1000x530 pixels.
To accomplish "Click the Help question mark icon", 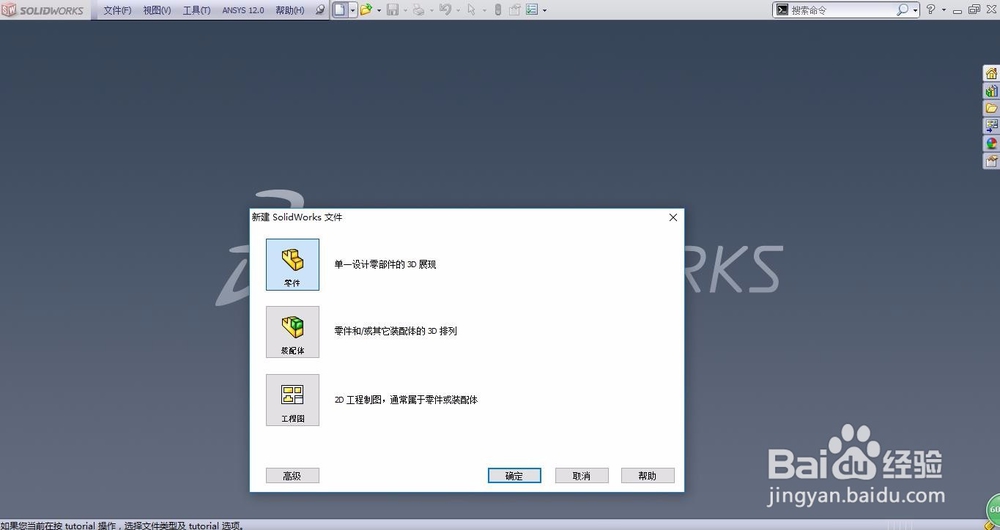I will pyautogui.click(x=930, y=10).
